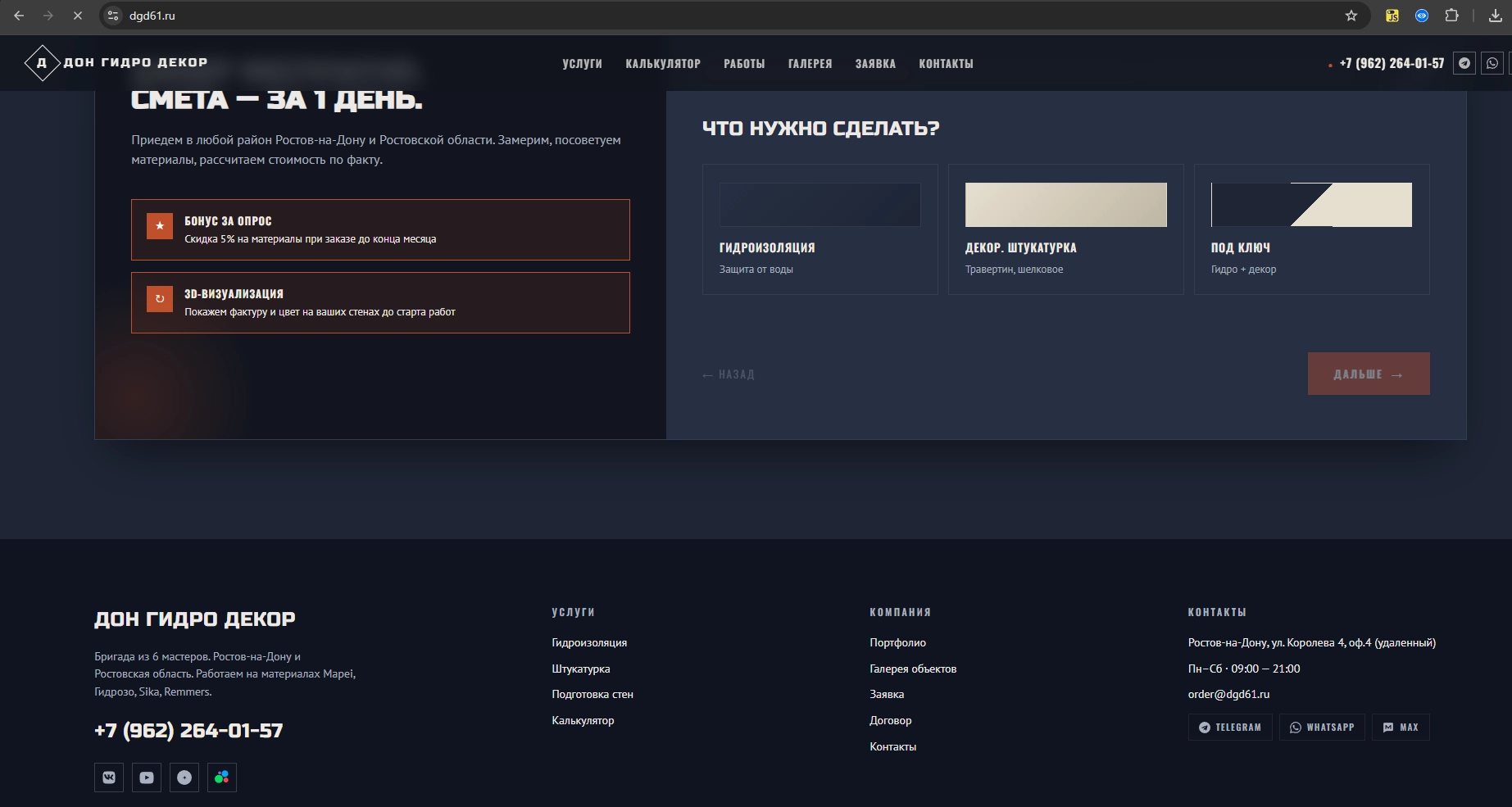Select the Гидроизоляция option card
The height and width of the screenshot is (807, 1512).
[x=820, y=229]
